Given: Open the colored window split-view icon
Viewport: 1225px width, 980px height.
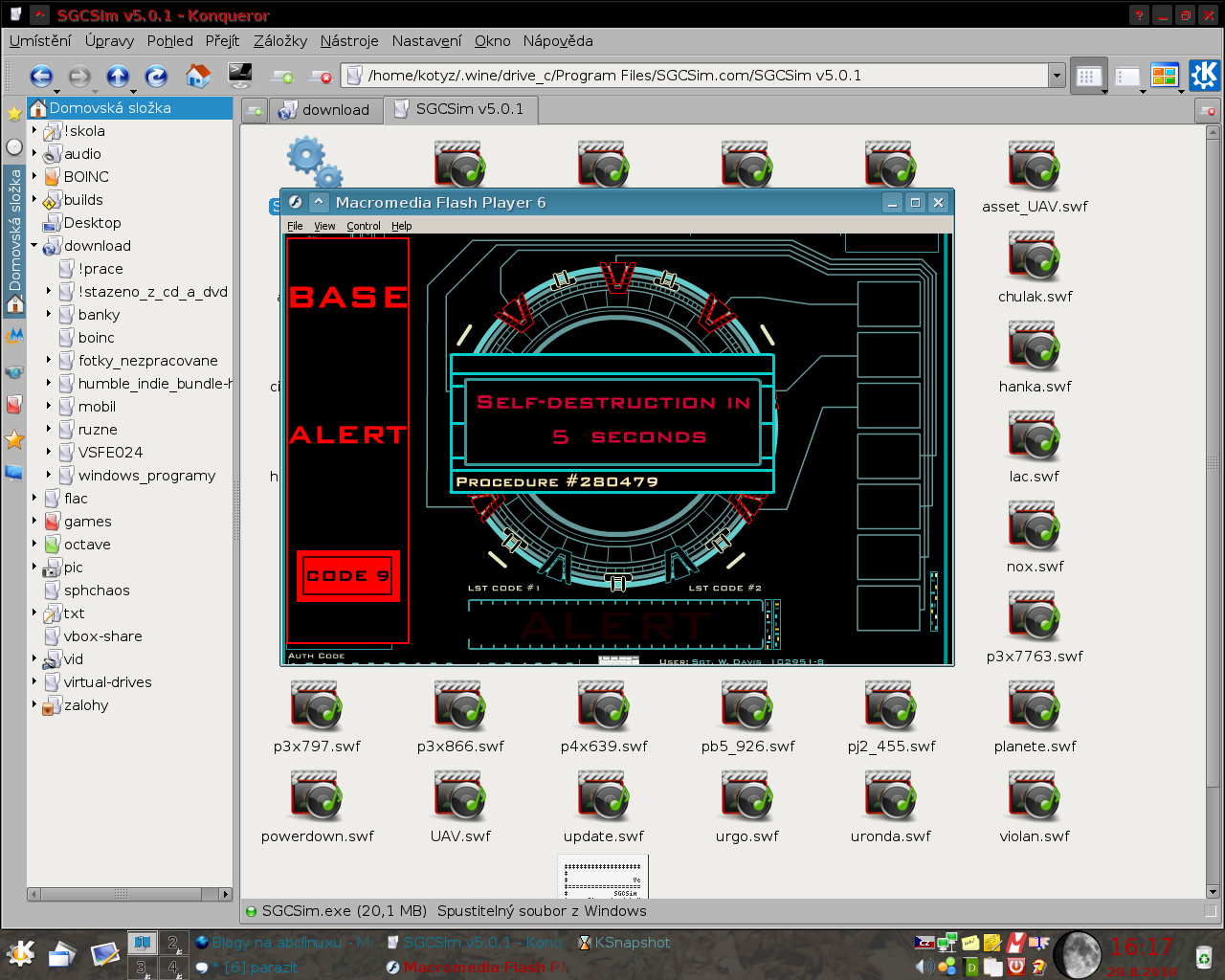Looking at the screenshot, I should [1165, 76].
